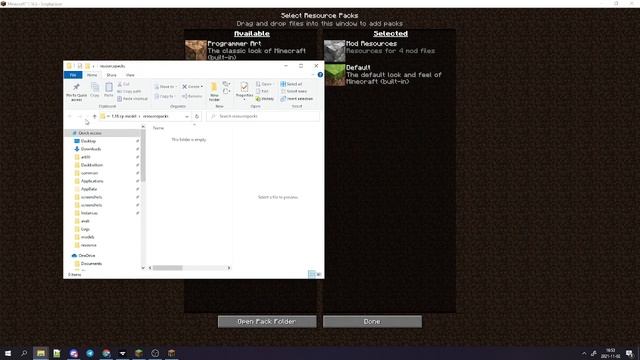Click the Back navigation arrow
Screen dimensions: 640x360
(70, 116)
